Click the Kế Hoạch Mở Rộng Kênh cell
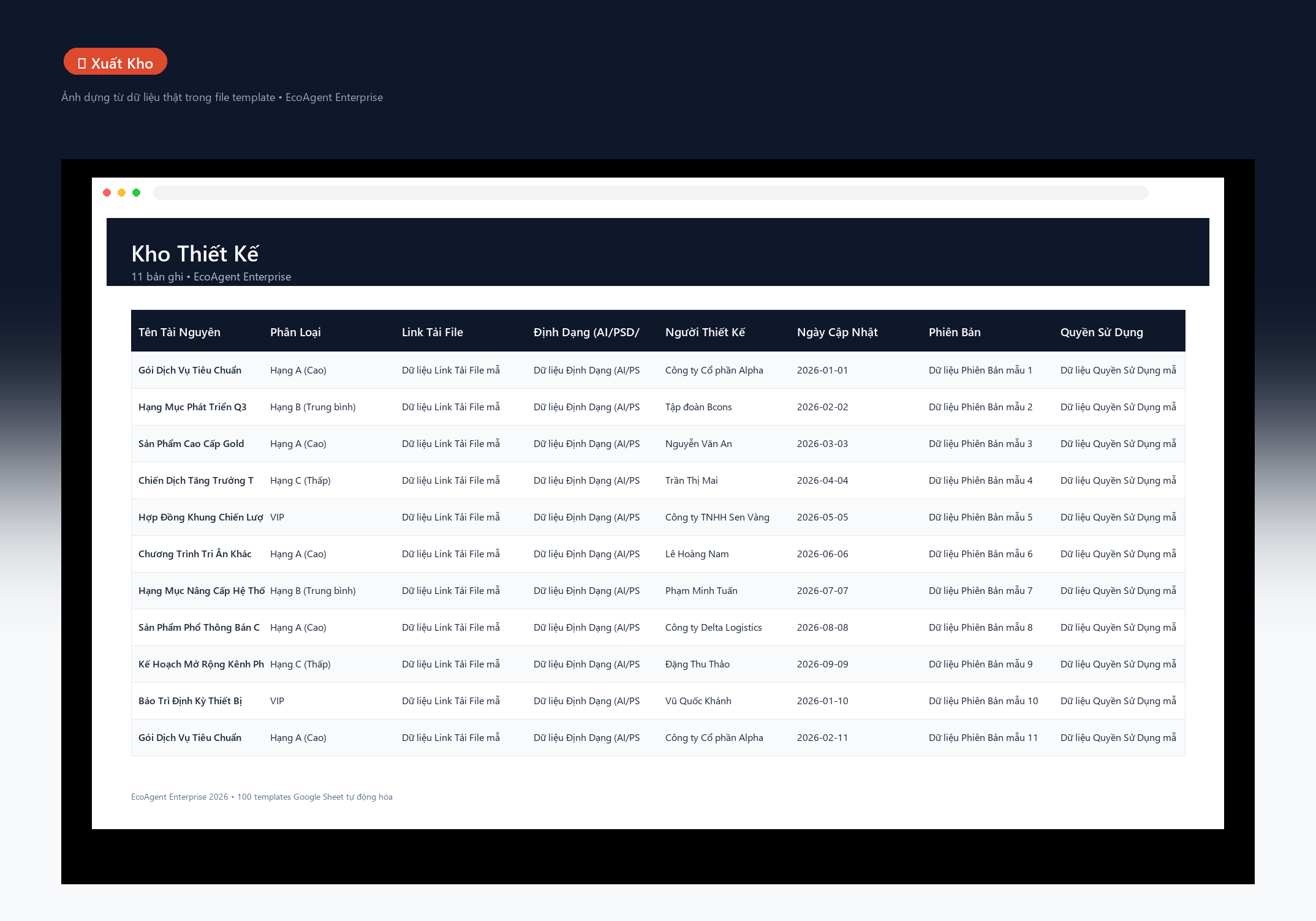Image resolution: width=1316 pixels, height=921 pixels. tap(201, 664)
